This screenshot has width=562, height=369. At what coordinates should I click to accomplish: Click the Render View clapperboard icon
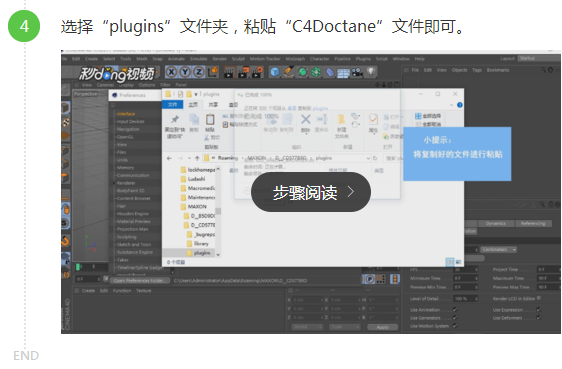[229, 73]
